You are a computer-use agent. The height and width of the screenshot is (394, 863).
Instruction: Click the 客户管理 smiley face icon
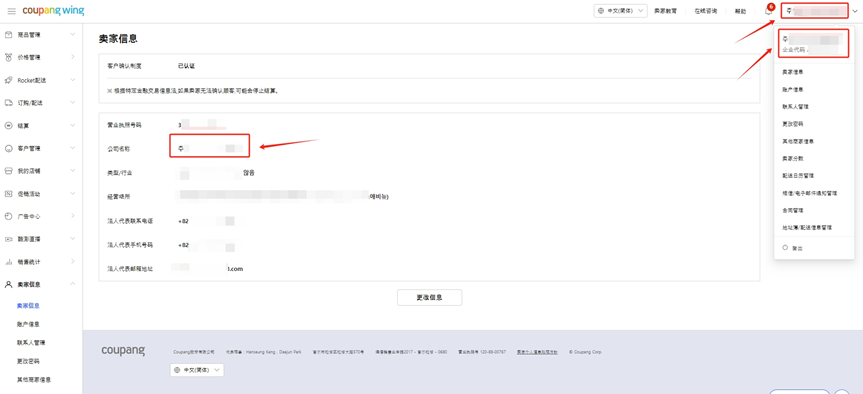[x=8, y=149]
